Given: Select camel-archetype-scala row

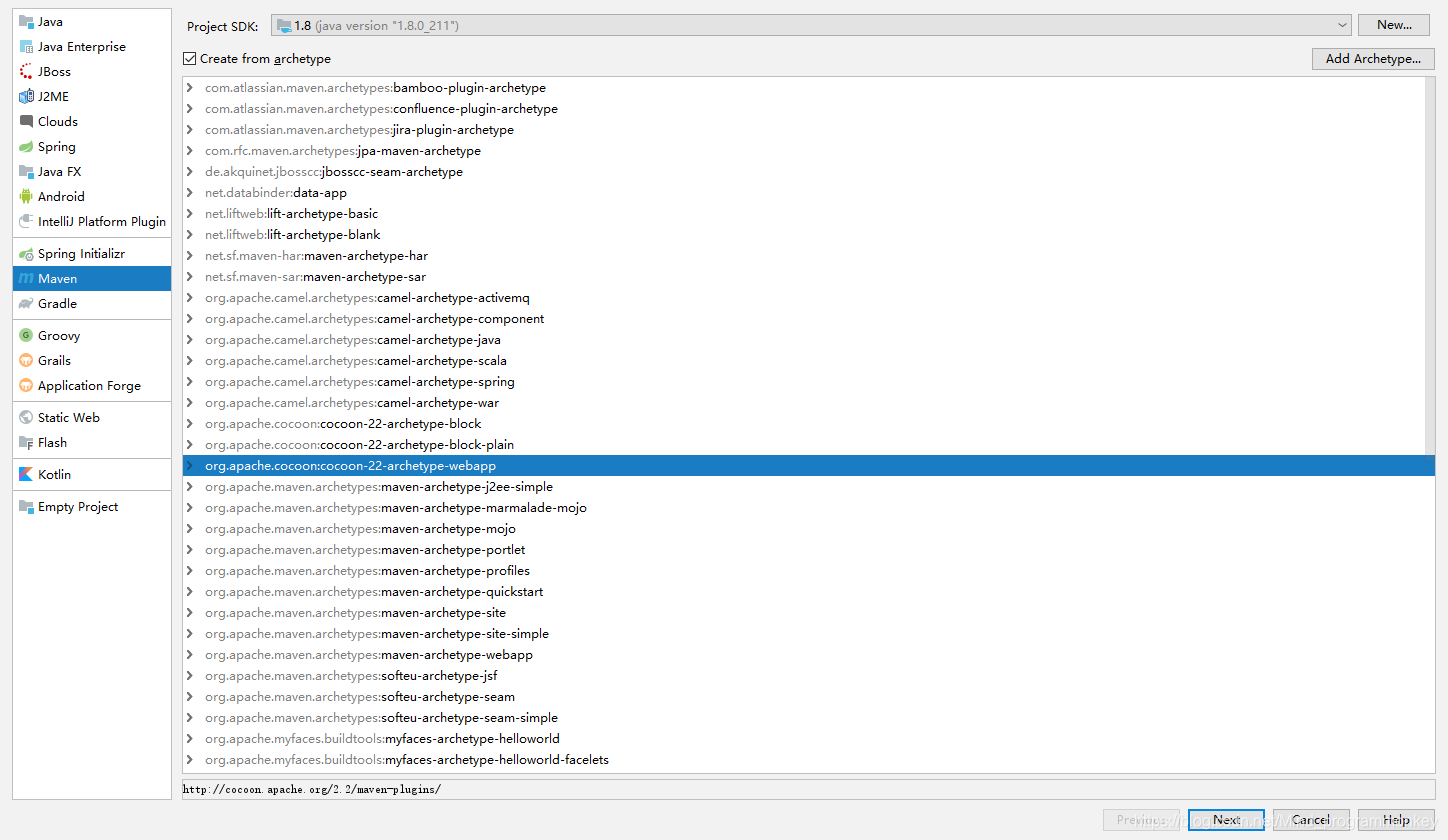Looking at the screenshot, I should coord(804,361).
